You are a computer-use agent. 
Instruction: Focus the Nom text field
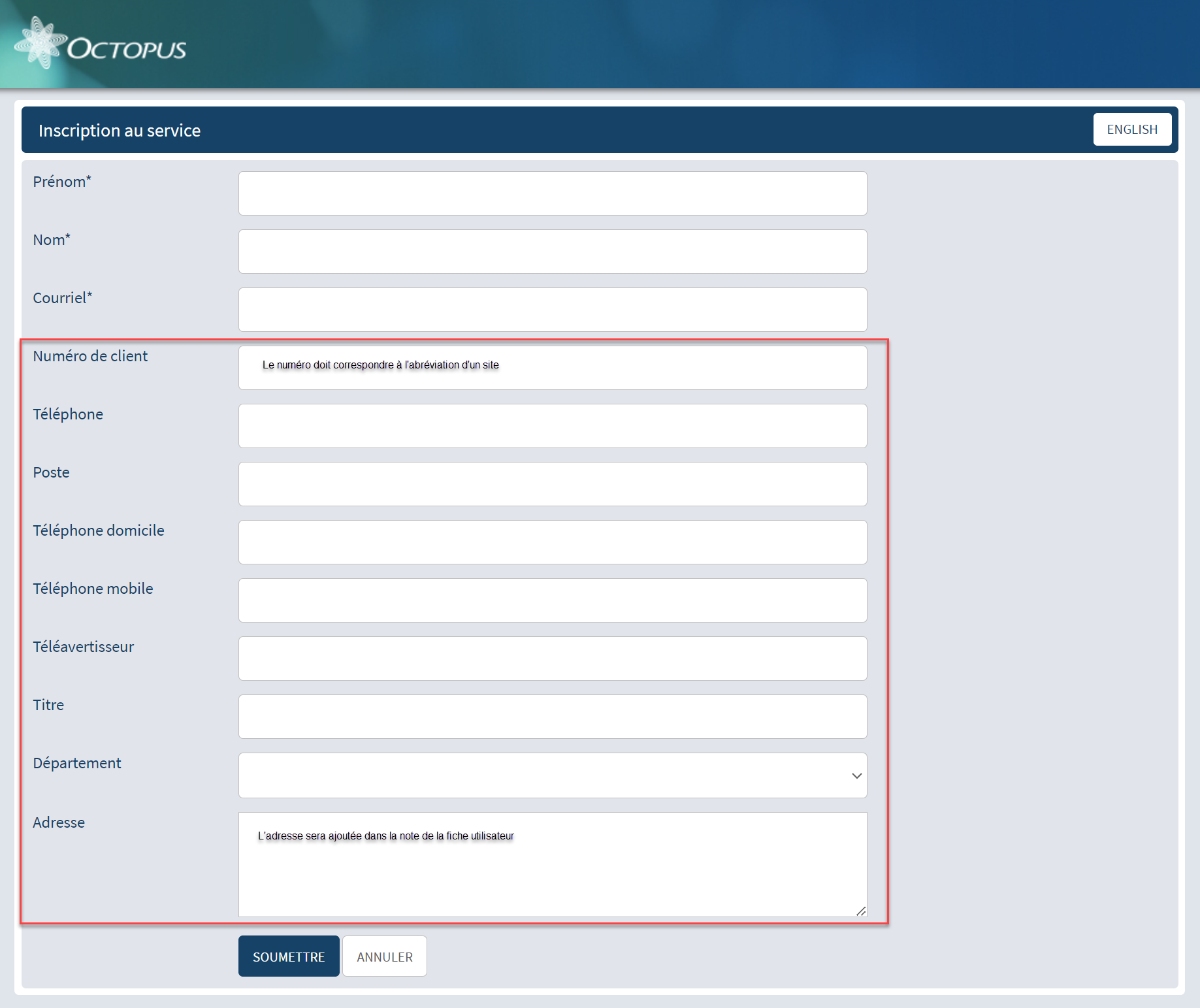click(552, 252)
